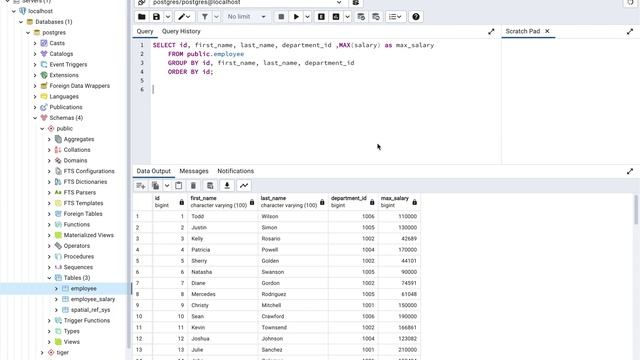The width and height of the screenshot is (640, 360).
Task: Expand the Extensions node
Action: click(35, 75)
